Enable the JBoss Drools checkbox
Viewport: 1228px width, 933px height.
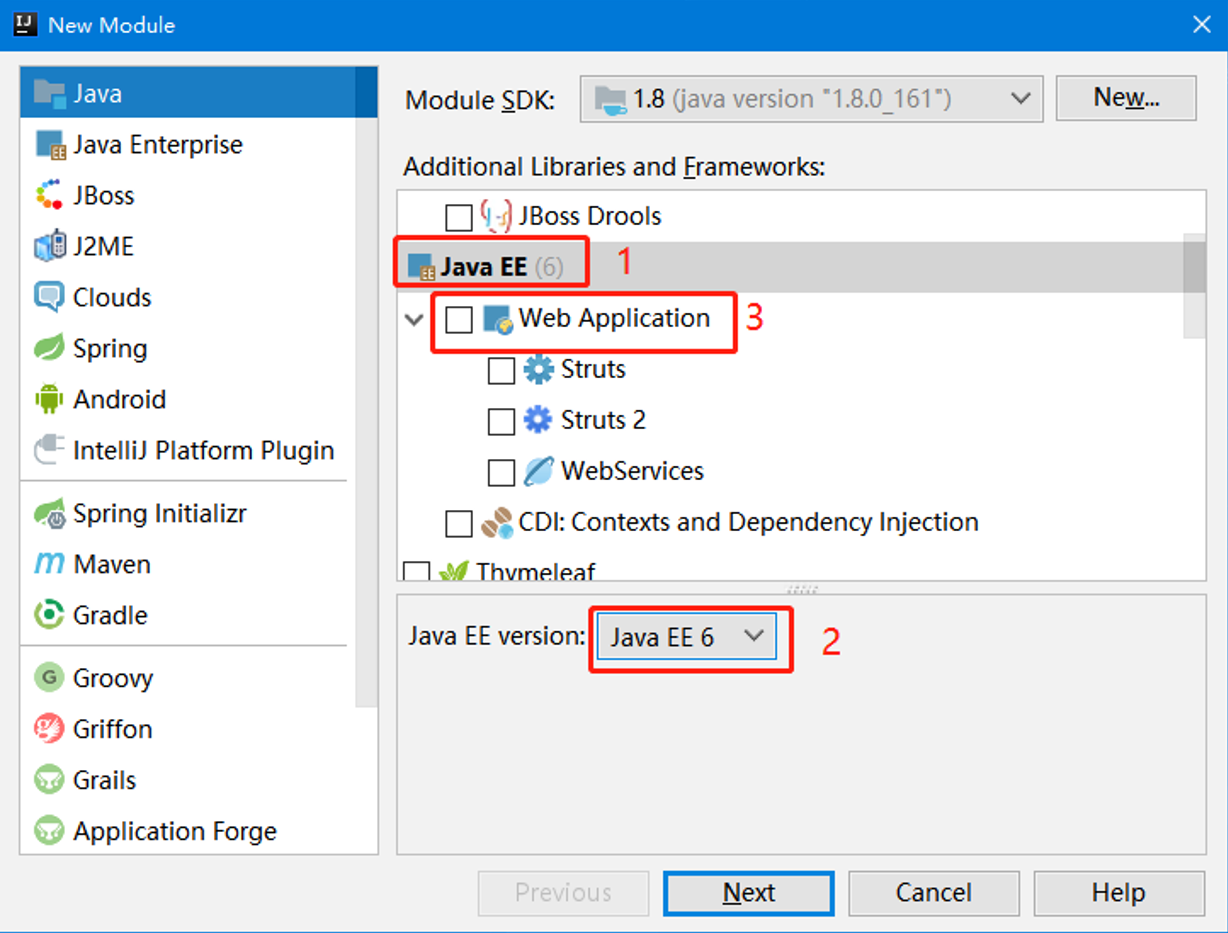(x=459, y=217)
